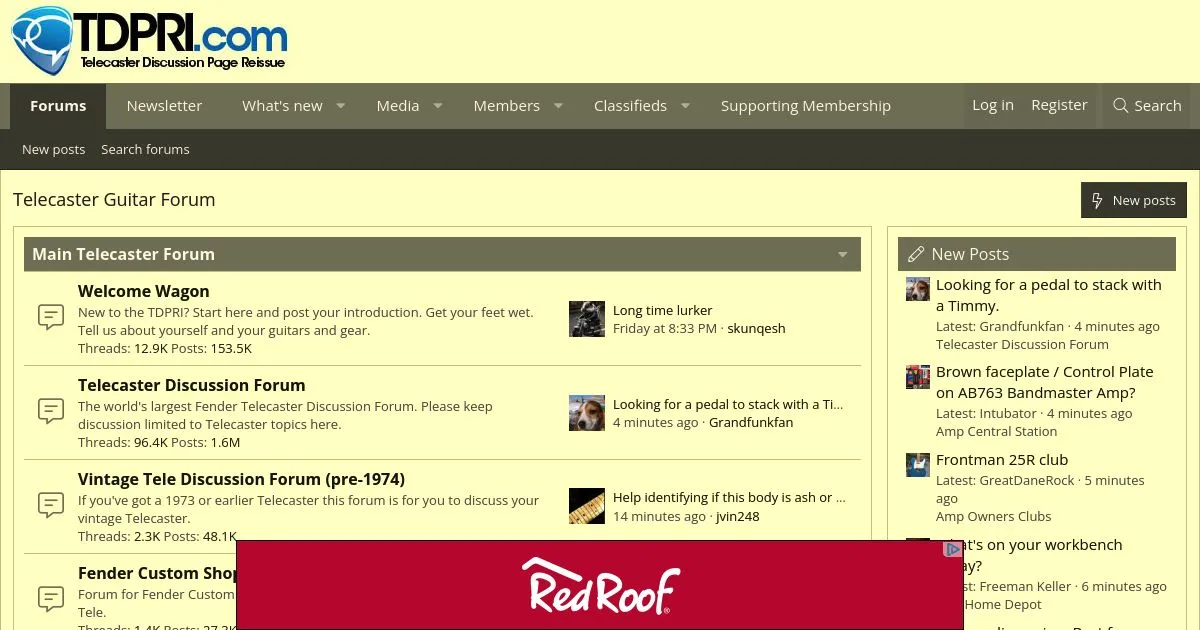
Task: Open the 'Help identifying if this body is ash' thread
Action: click(729, 497)
